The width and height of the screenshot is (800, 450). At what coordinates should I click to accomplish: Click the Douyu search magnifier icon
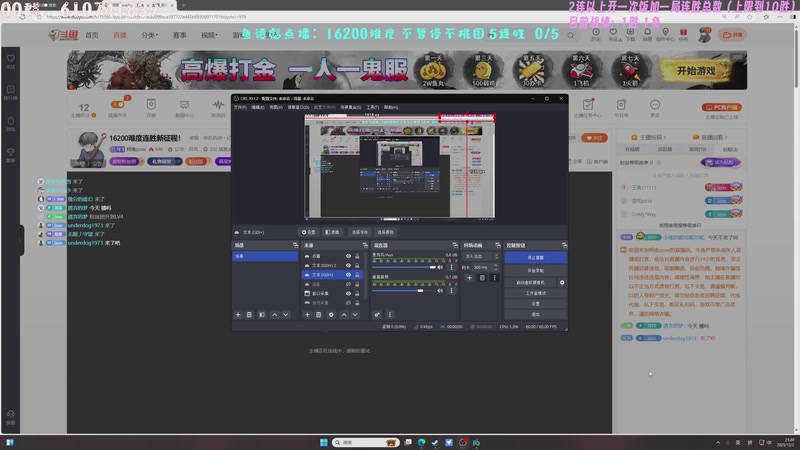click(x=570, y=35)
